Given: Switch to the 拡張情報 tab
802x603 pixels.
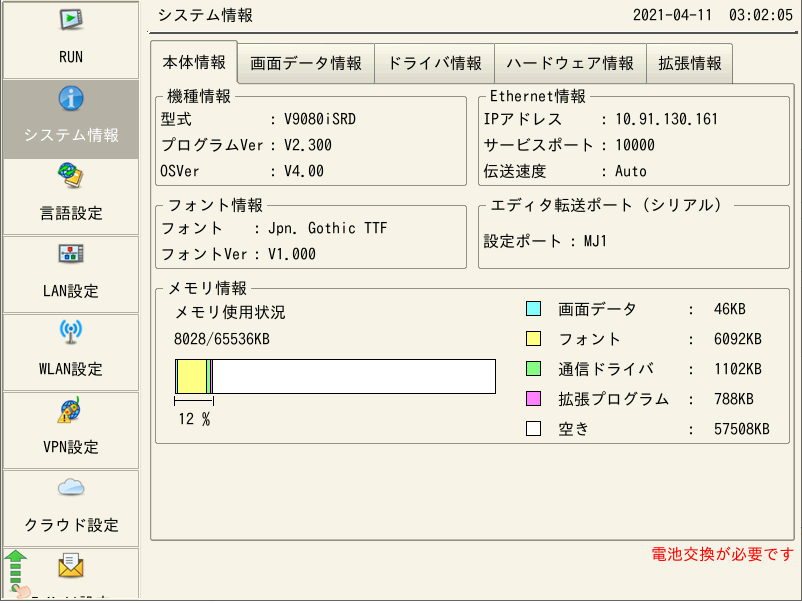Looking at the screenshot, I should 690,63.
